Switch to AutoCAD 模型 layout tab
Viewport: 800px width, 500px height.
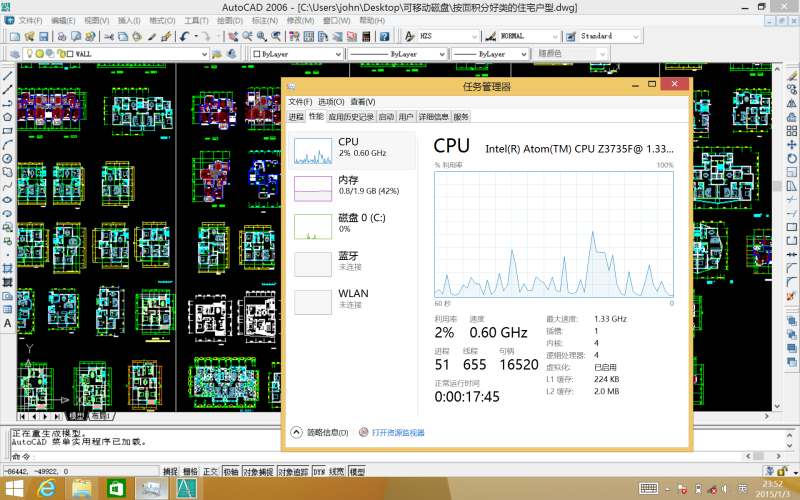coord(77,416)
